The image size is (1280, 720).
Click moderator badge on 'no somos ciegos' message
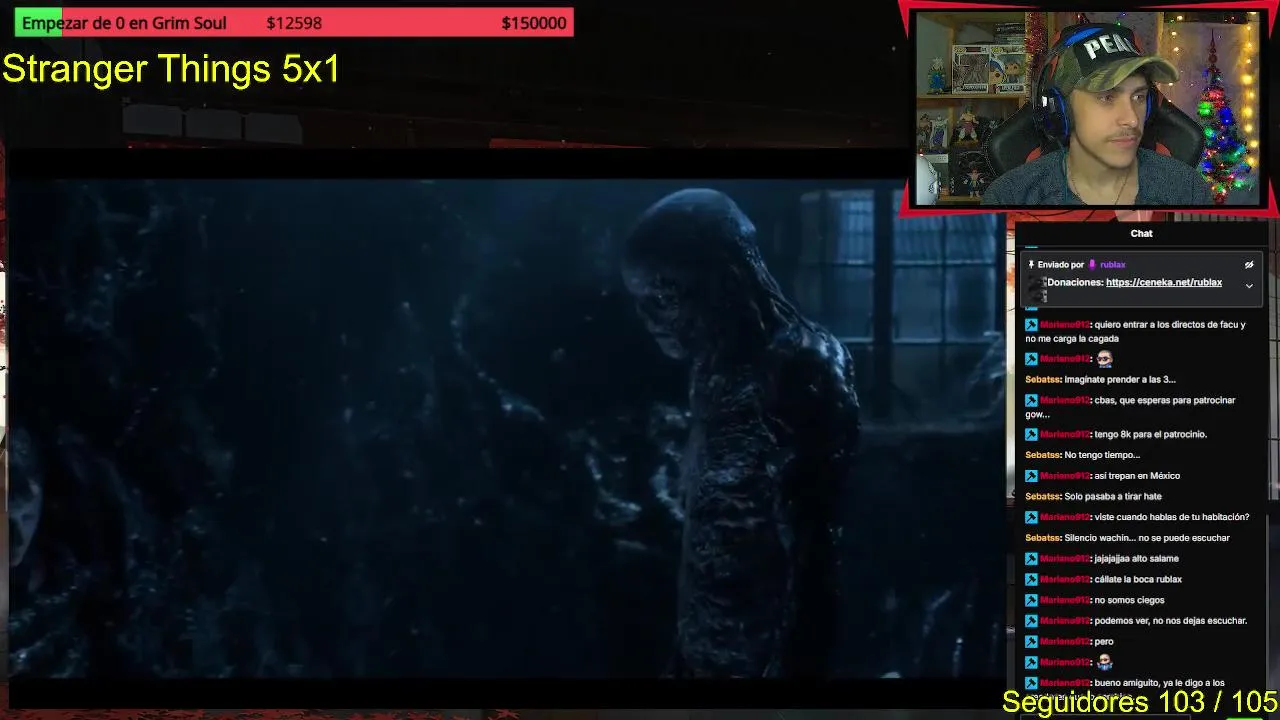pos(1031,601)
